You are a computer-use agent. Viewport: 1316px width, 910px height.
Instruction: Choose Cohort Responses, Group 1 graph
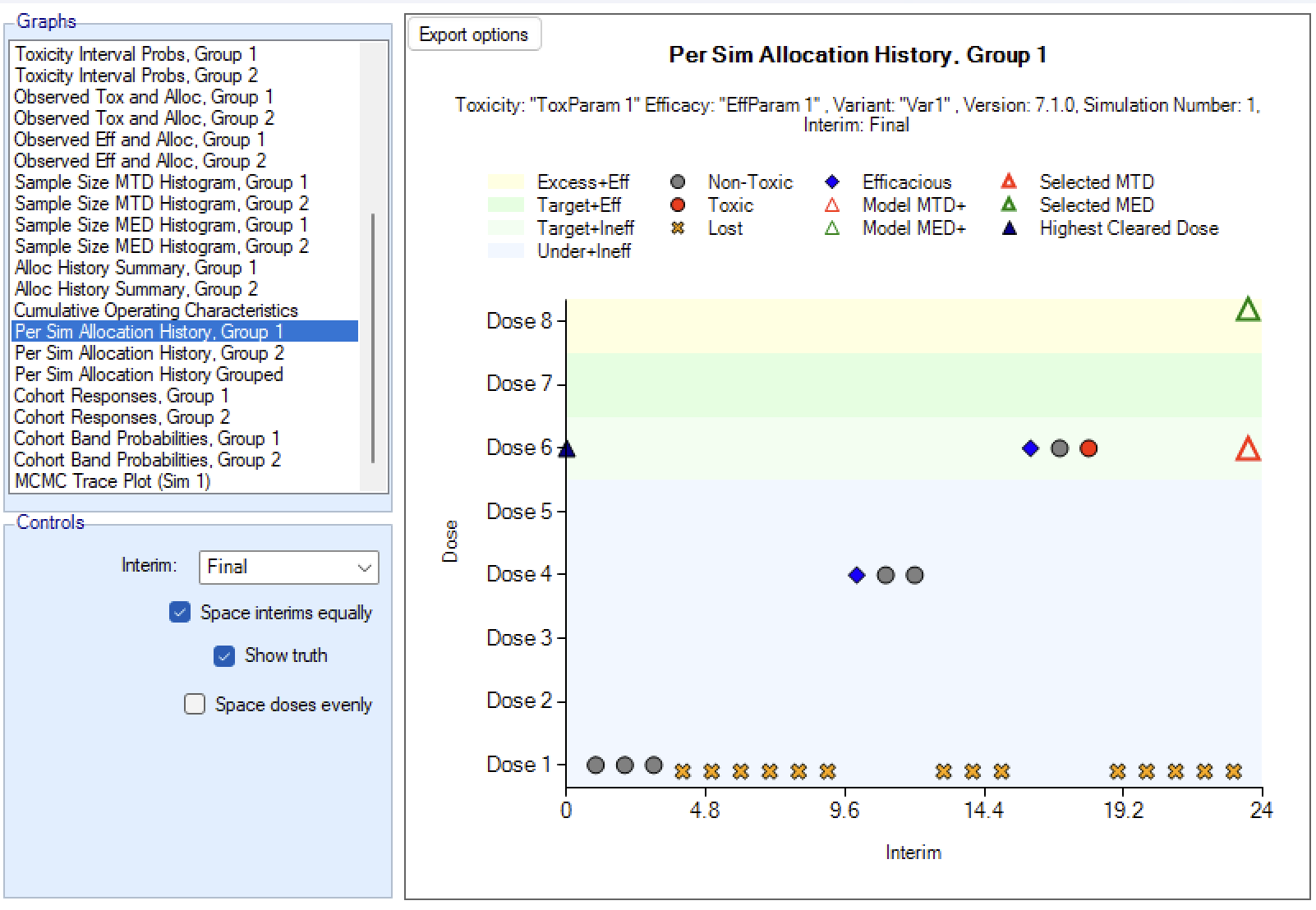pyautogui.click(x=121, y=396)
